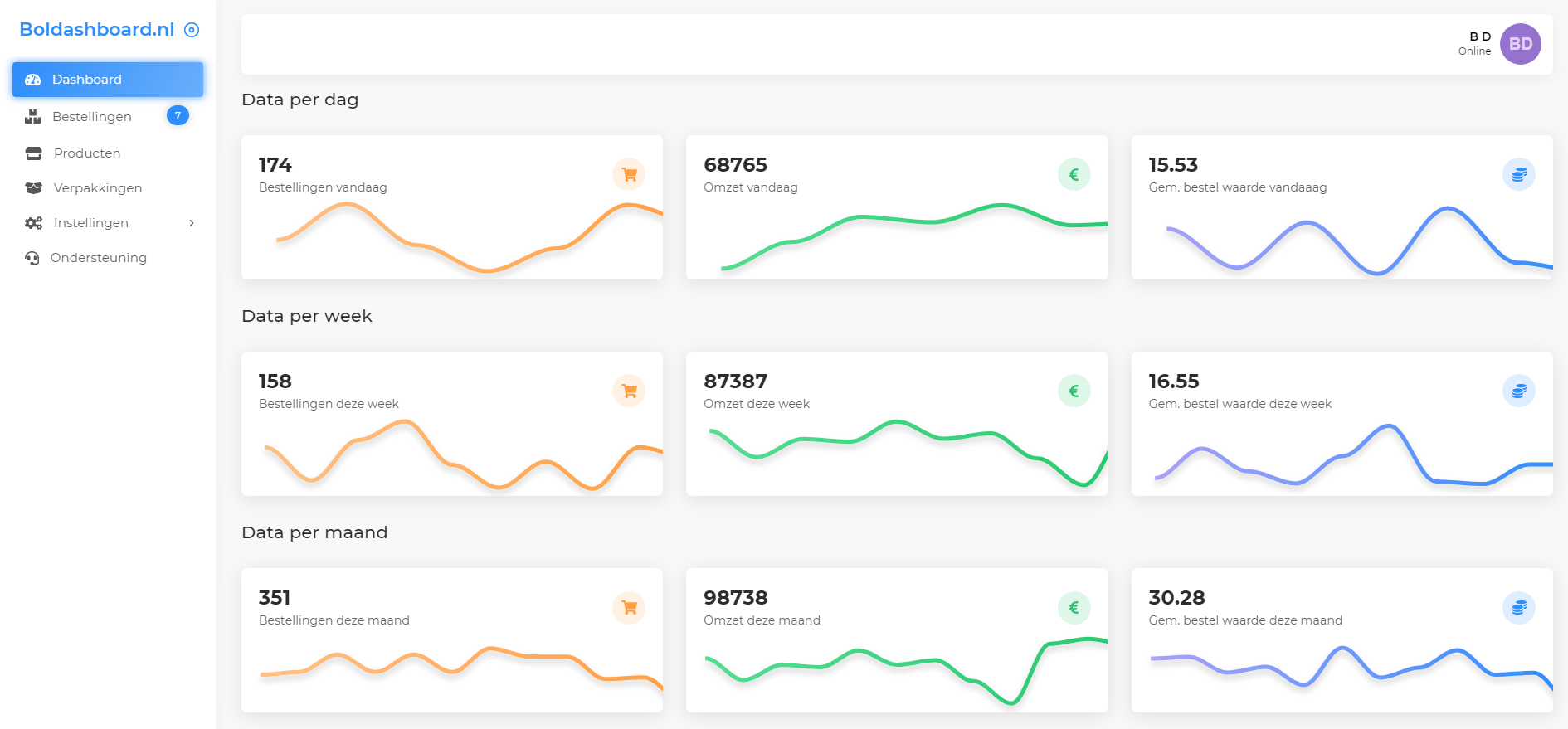
Task: Navigate to Verpakkingen section
Action: tap(97, 188)
